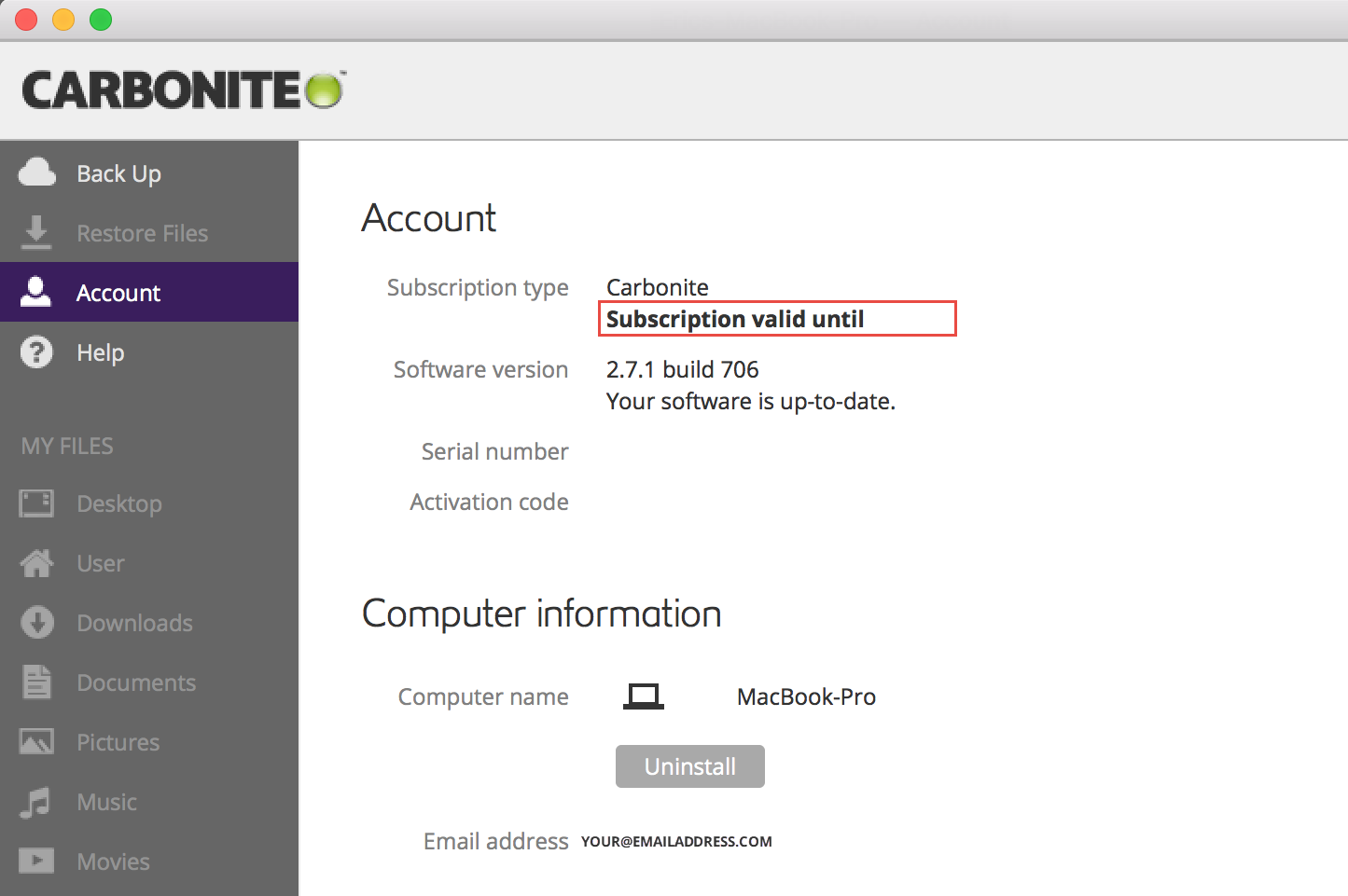Image resolution: width=1348 pixels, height=896 pixels.
Task: Select the Back Up cloud icon
Action: (36, 172)
